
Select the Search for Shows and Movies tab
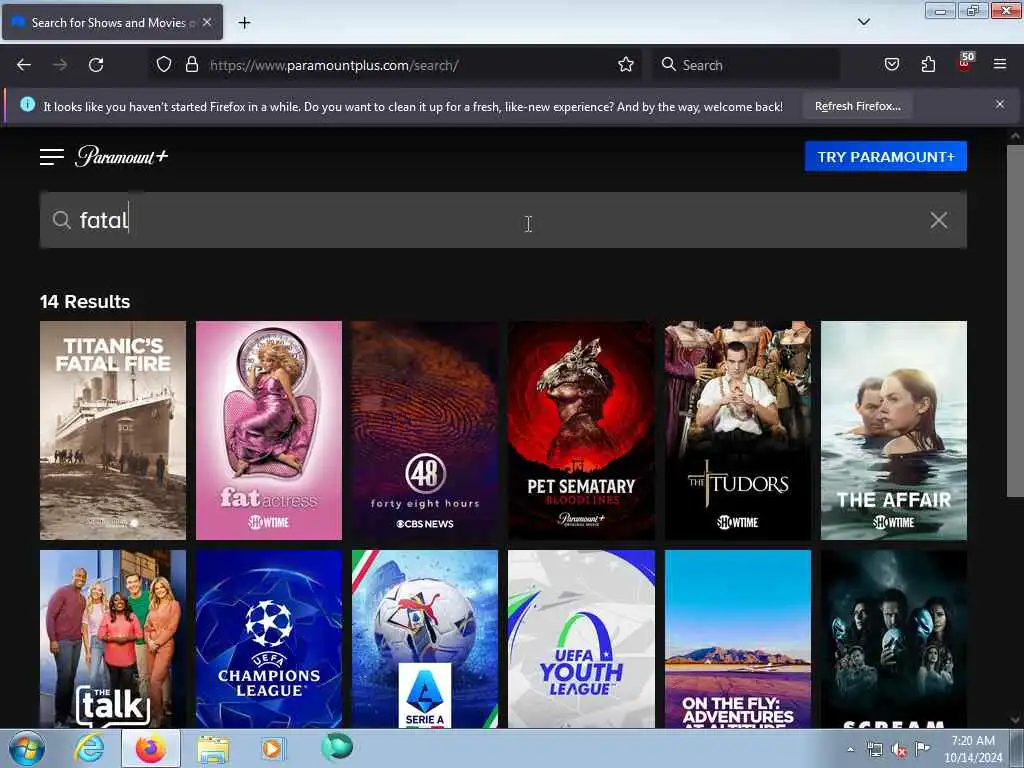(x=112, y=23)
